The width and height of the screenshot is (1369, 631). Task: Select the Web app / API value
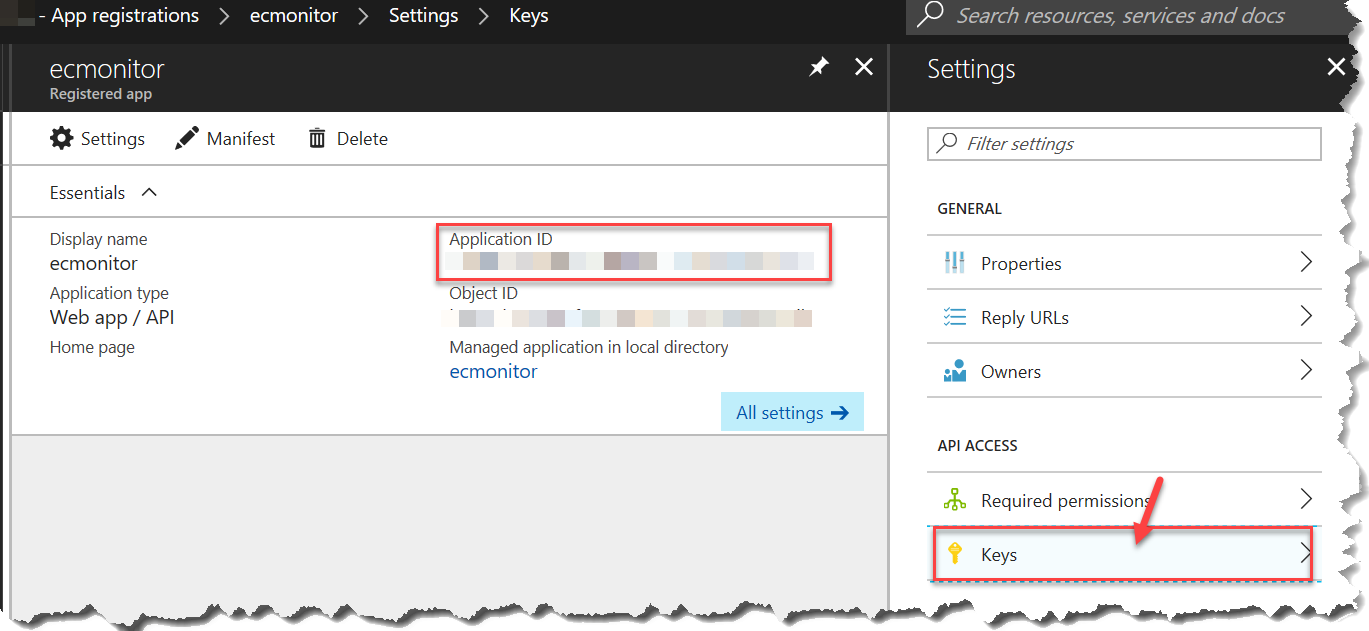pyautogui.click(x=112, y=318)
